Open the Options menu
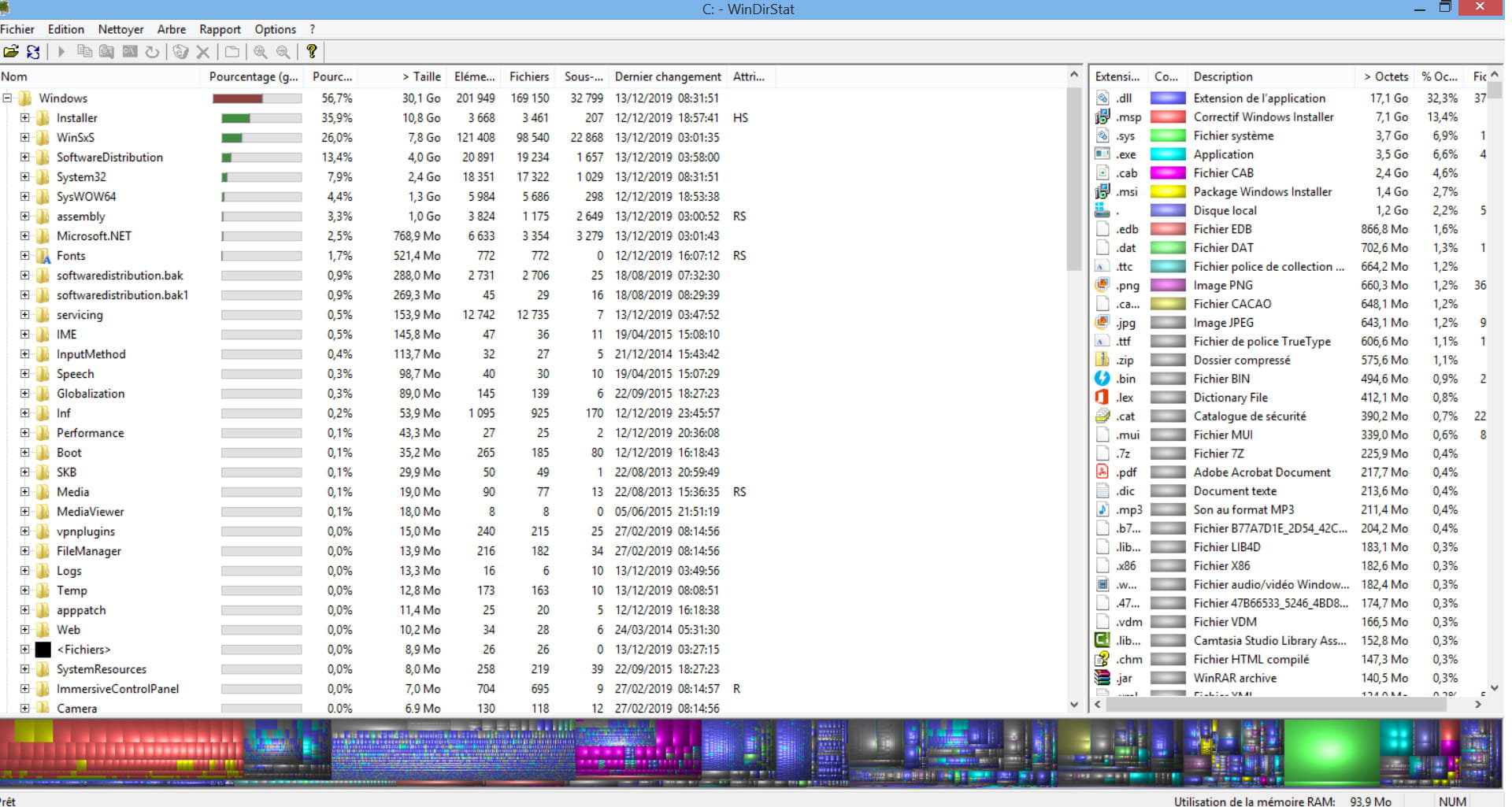Viewport: 1512px width, 807px height. click(276, 29)
